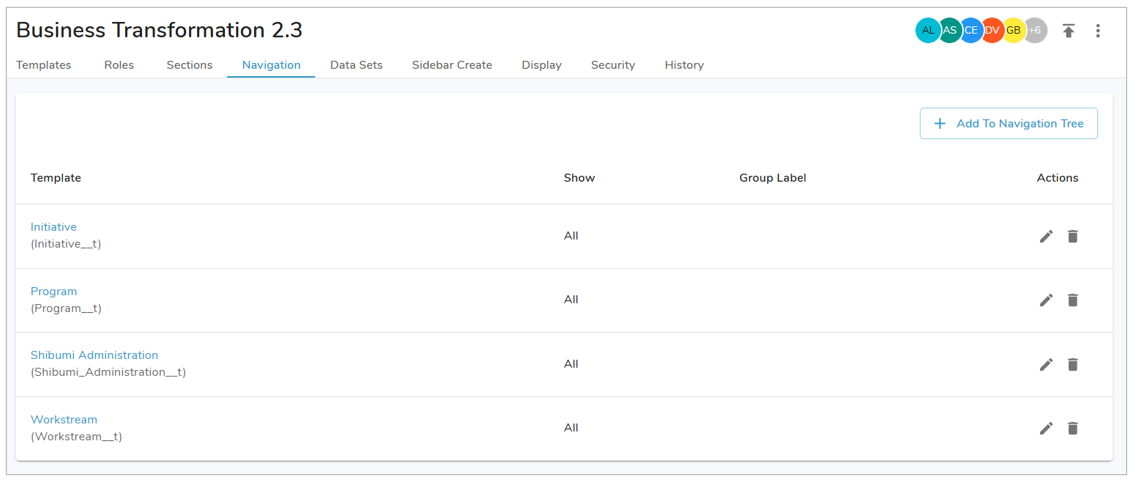Click Add To Navigation Tree button
Viewport: 1138px width, 483px height.
coord(1008,123)
